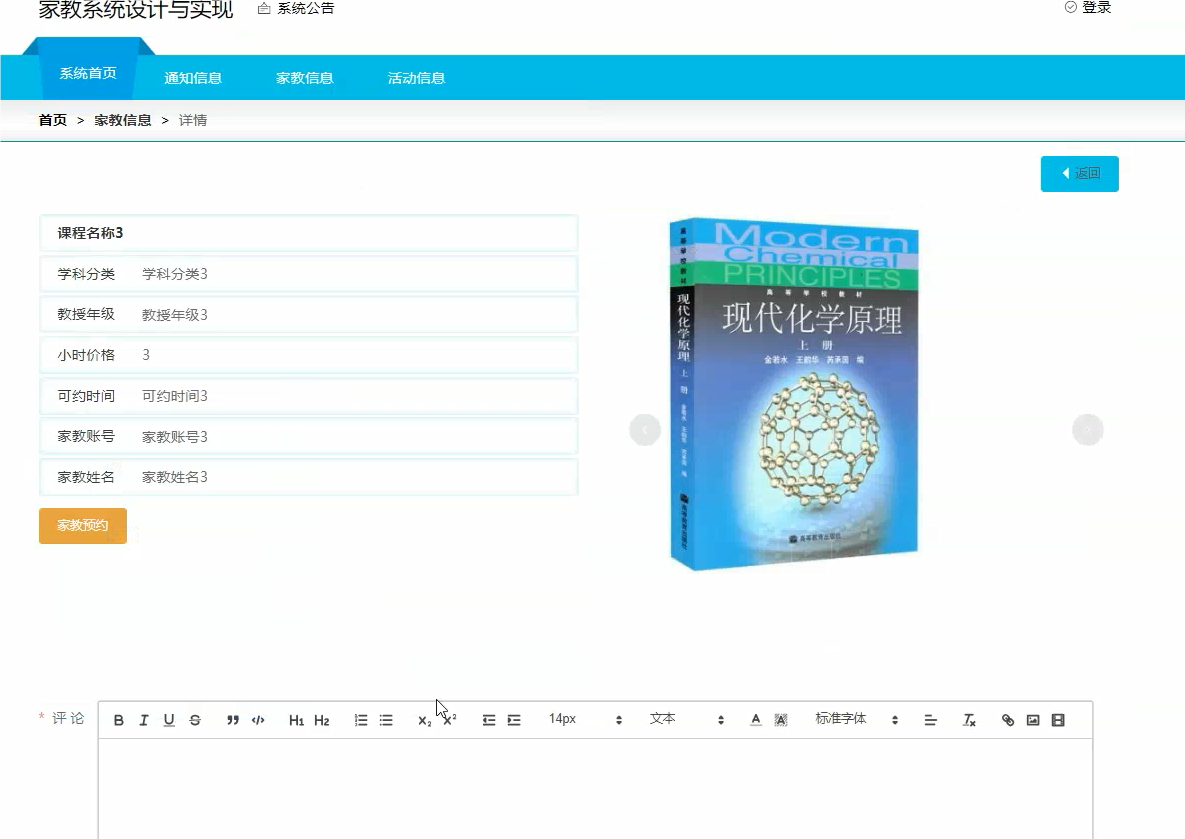Clear text formatting
1185x839 pixels.
969,720
